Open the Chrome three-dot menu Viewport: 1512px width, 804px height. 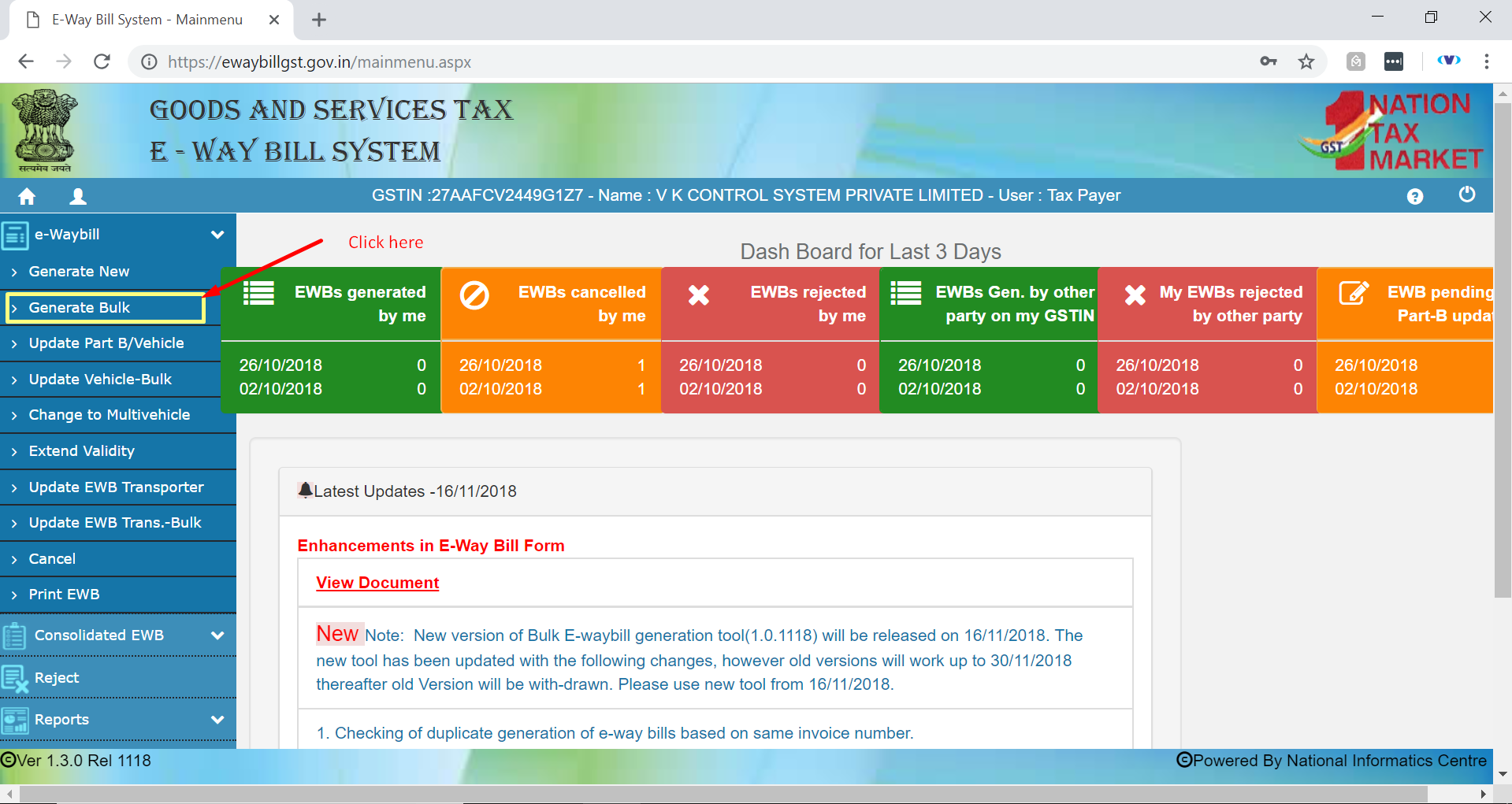tap(1486, 61)
